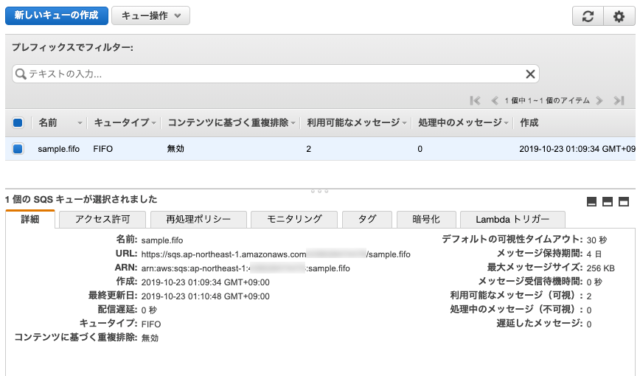Image resolution: width=640 pixels, height=376 pixels.
Task: Open the 名前 column sort arrow
Action: 80,123
